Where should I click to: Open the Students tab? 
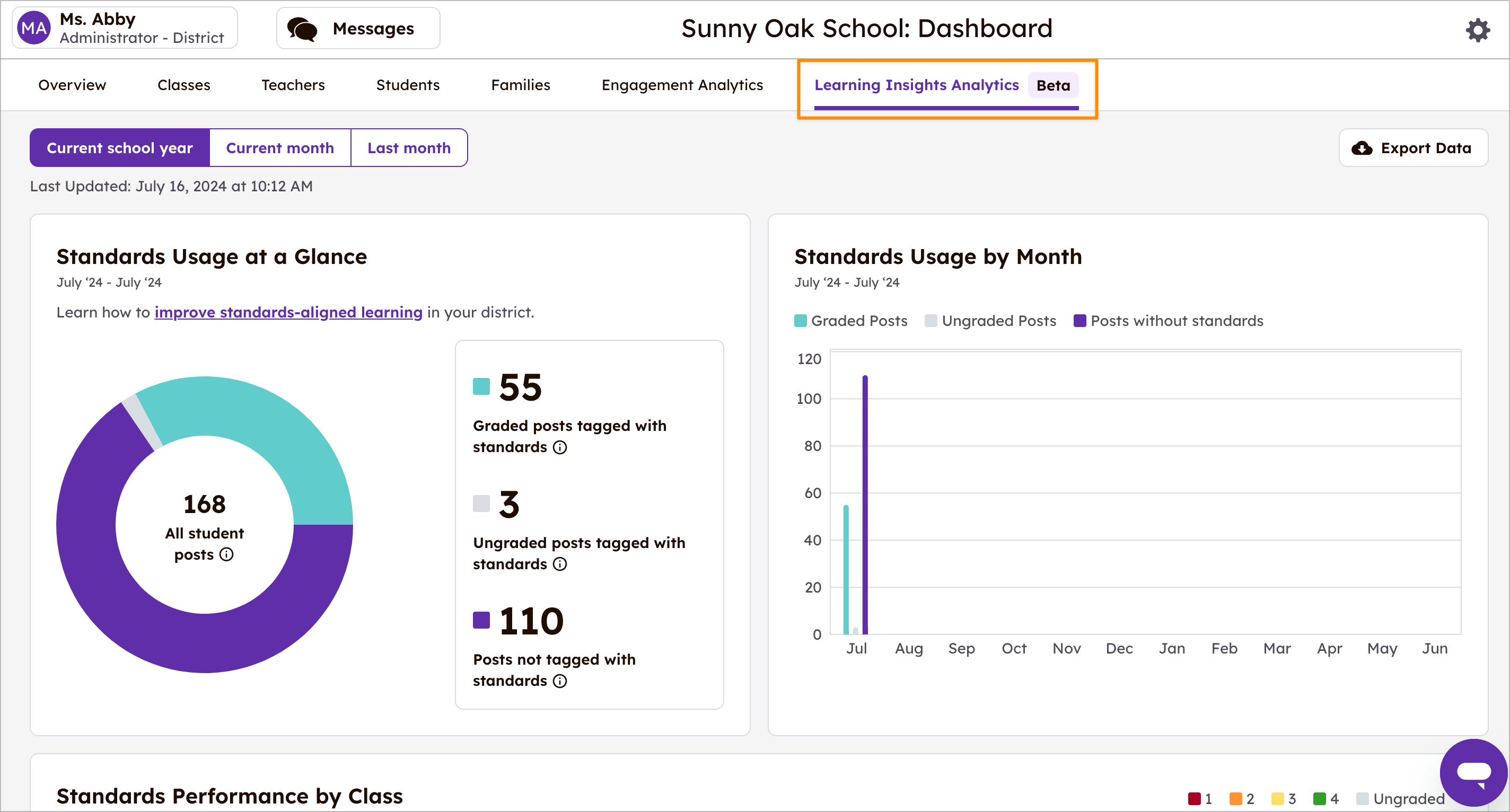(x=408, y=85)
